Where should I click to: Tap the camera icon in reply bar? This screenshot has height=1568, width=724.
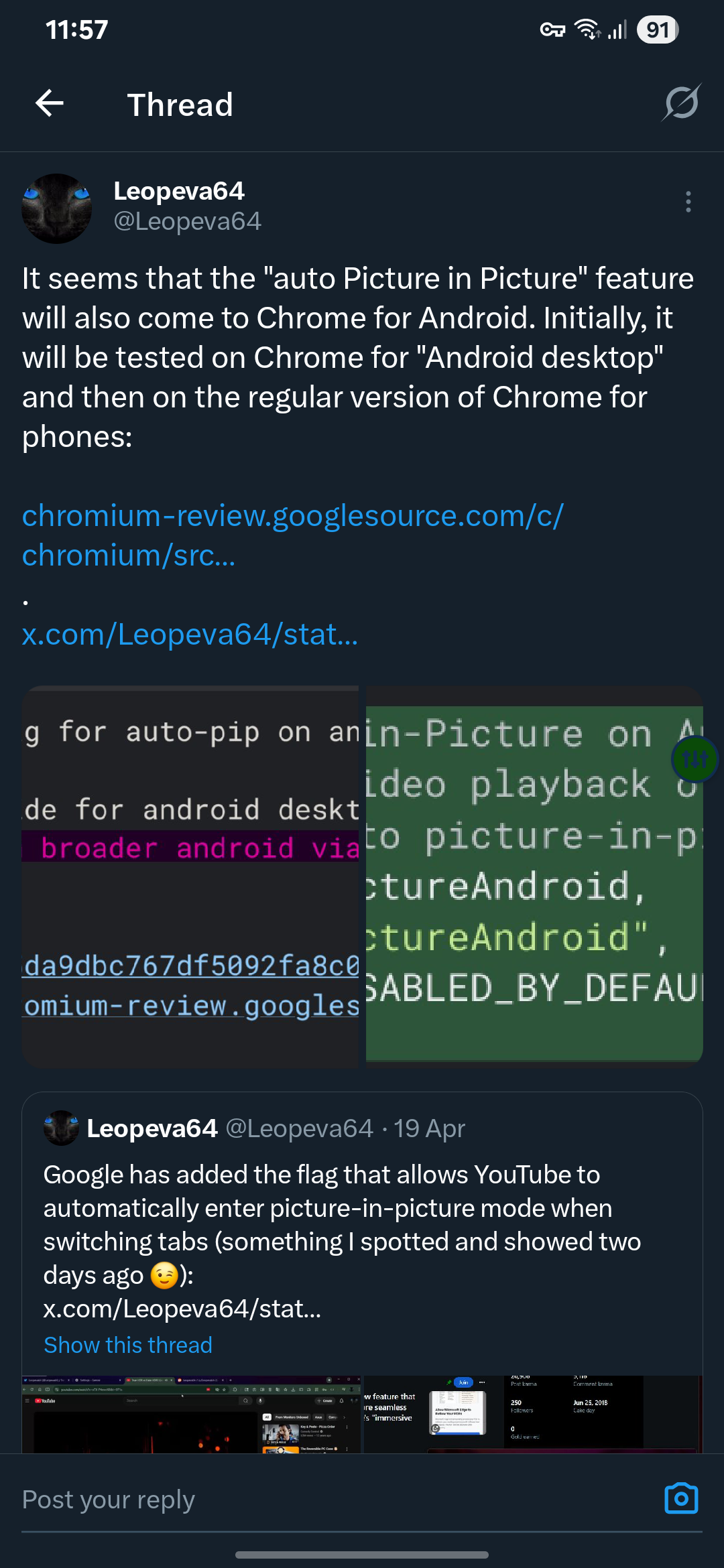(x=681, y=1498)
